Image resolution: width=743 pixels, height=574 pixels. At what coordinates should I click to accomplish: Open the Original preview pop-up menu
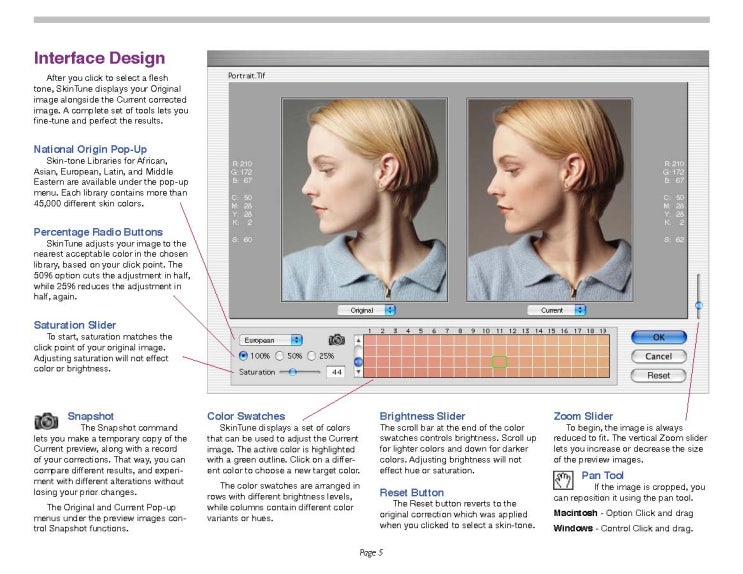(366, 310)
